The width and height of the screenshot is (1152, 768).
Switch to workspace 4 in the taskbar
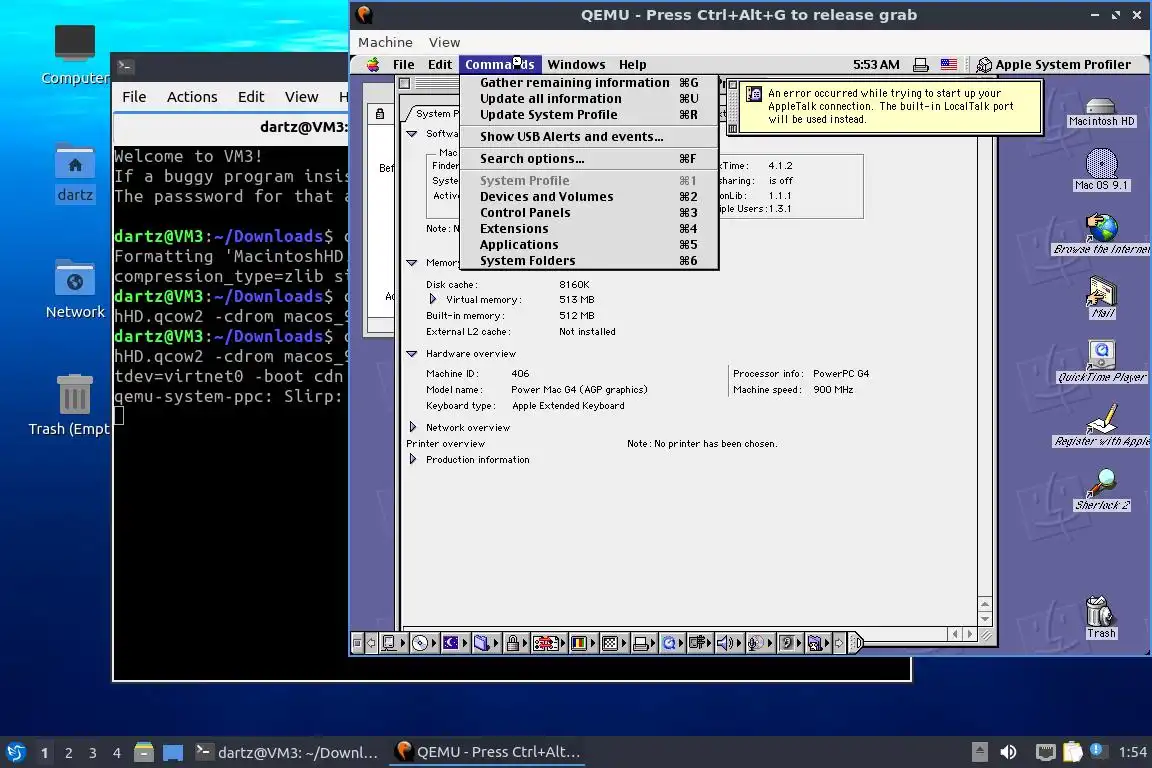coord(117,753)
